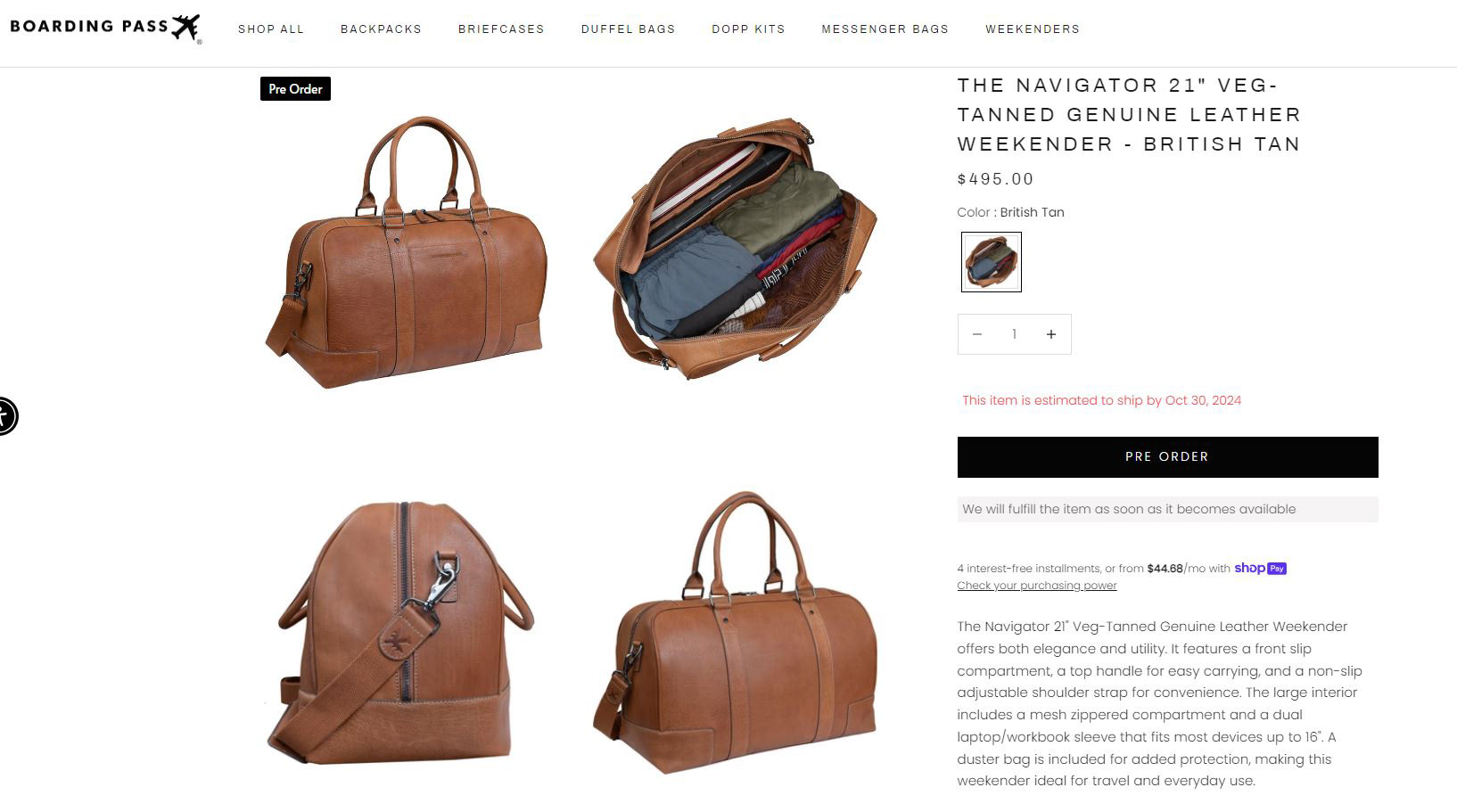The height and width of the screenshot is (812, 1457).
Task: Go to Messenger Bags
Action: [885, 29]
